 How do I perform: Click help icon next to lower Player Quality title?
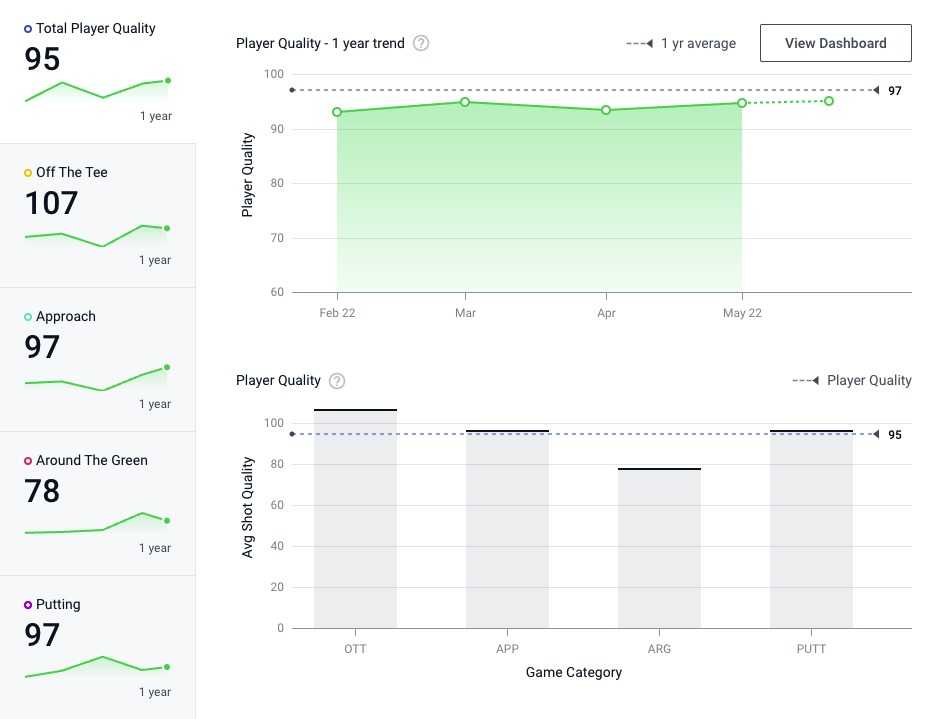337,381
